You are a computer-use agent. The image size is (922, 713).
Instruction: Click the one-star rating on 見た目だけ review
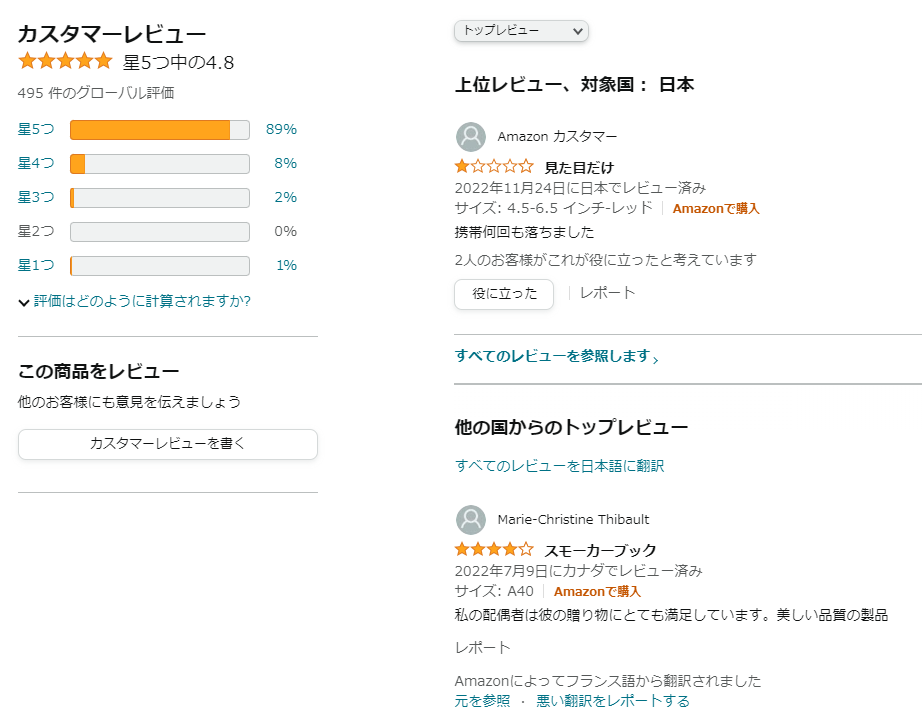[494, 167]
